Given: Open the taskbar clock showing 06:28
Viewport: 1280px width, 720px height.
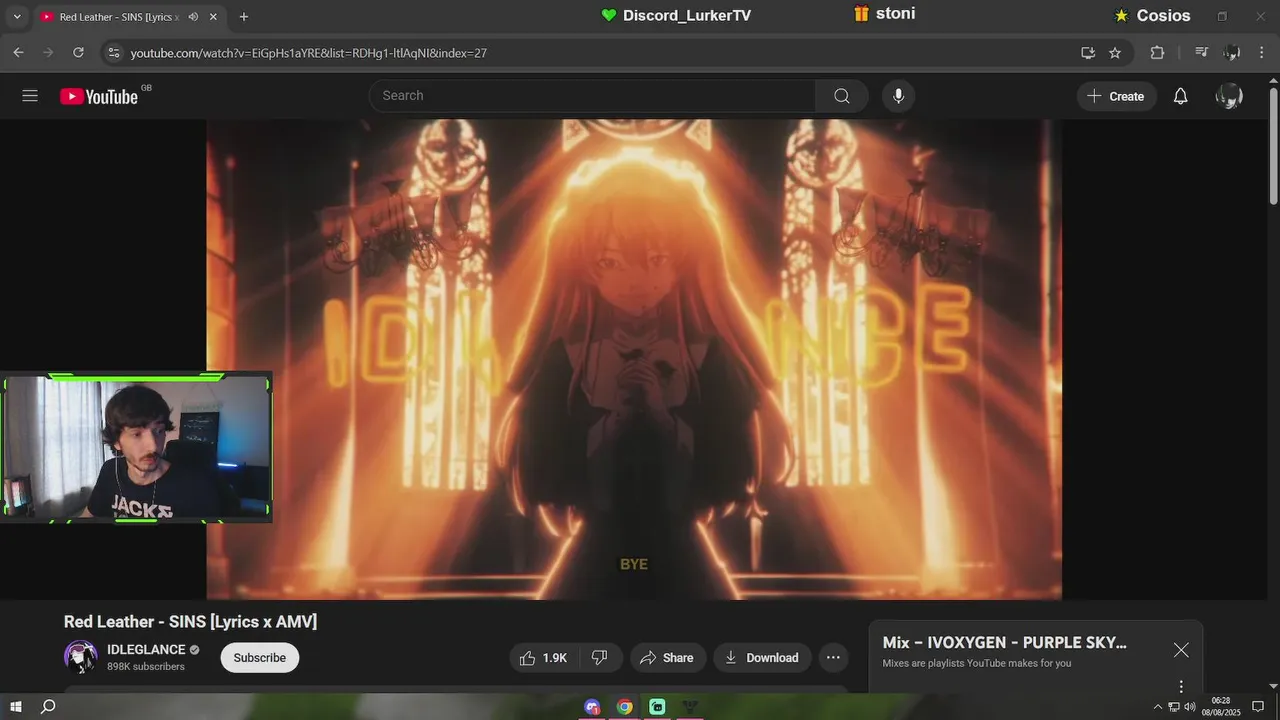Looking at the screenshot, I should (x=1220, y=707).
